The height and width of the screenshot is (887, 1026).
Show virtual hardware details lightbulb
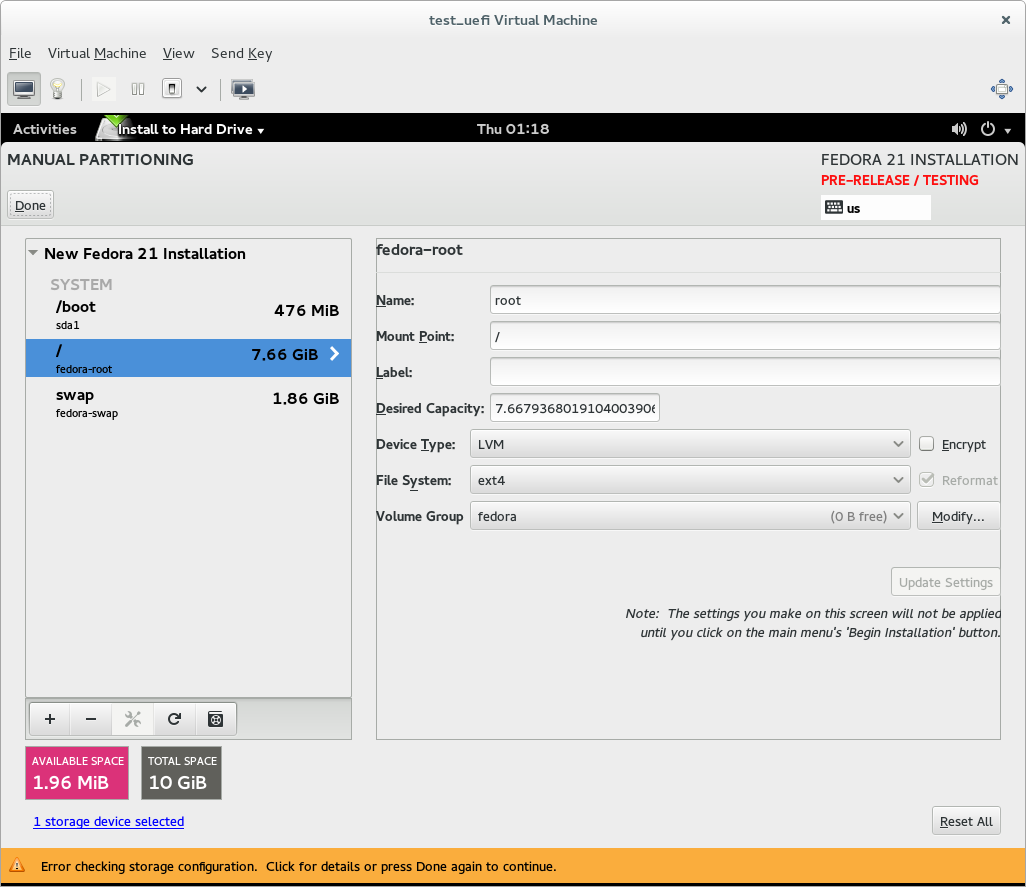tap(58, 89)
